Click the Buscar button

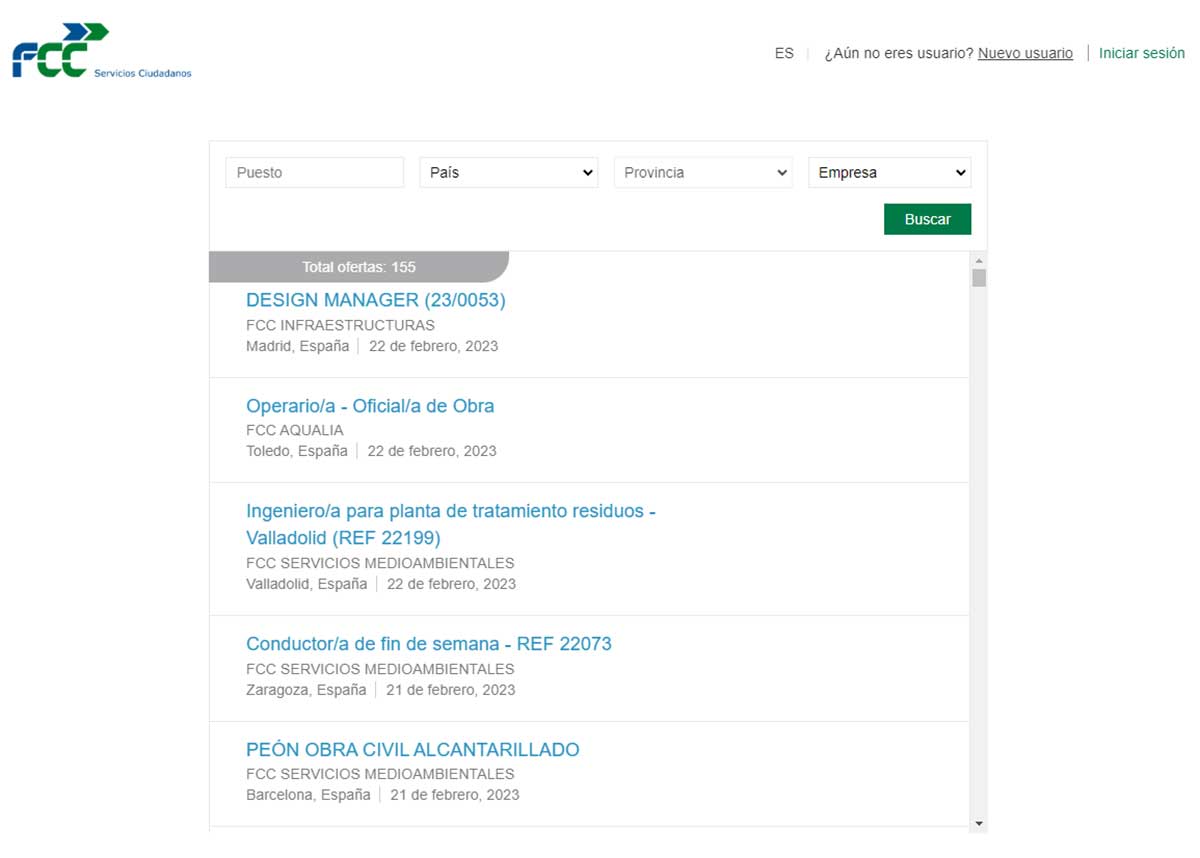(927, 219)
